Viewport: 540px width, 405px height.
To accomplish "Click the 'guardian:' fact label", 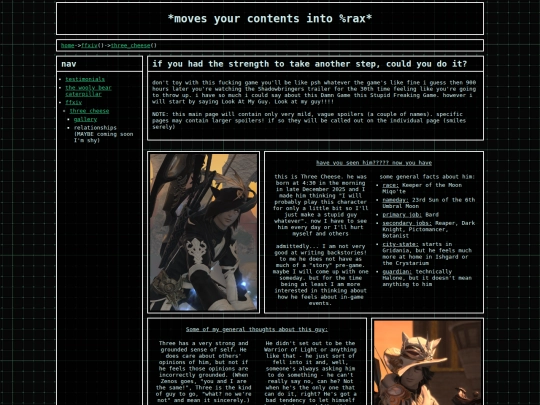I will [397, 272].
